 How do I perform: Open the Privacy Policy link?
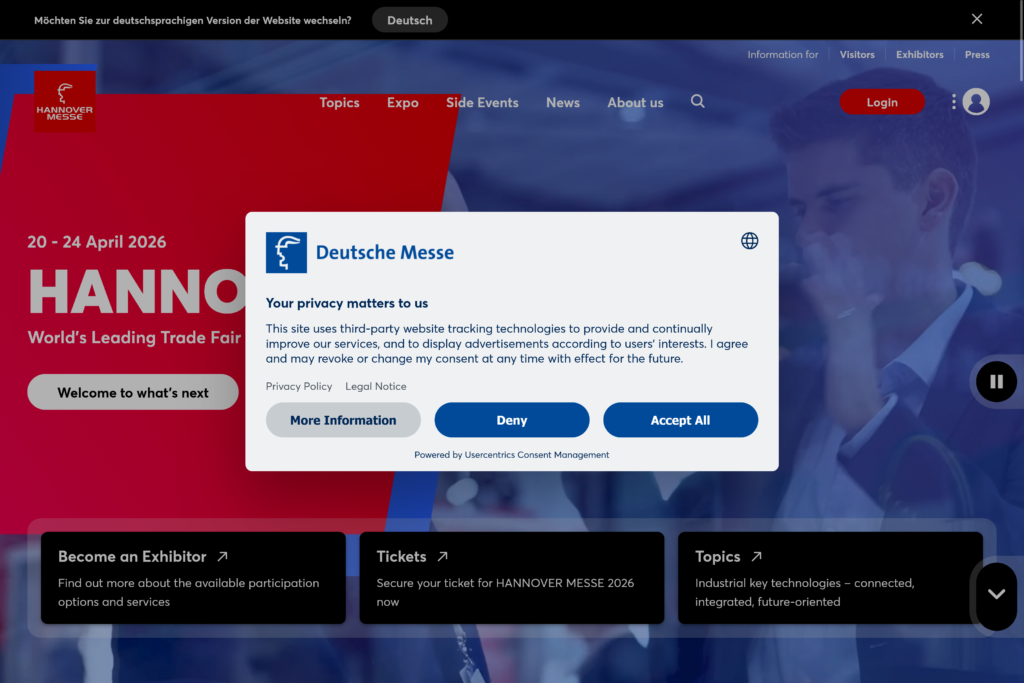pos(299,386)
